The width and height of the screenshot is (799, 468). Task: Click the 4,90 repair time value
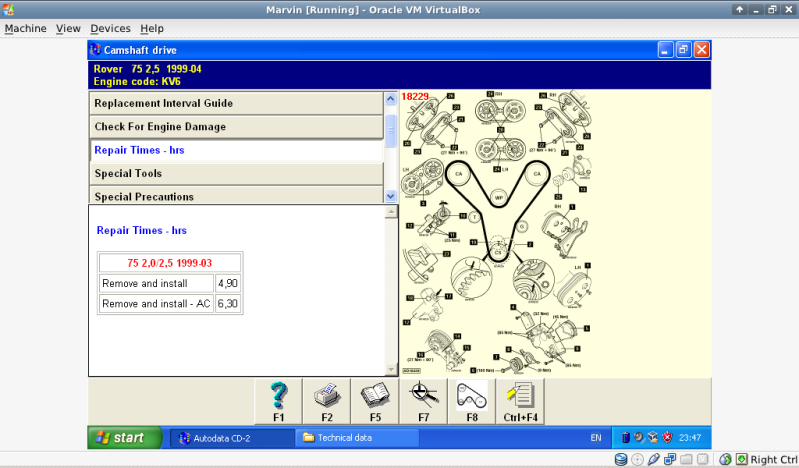pos(228,283)
